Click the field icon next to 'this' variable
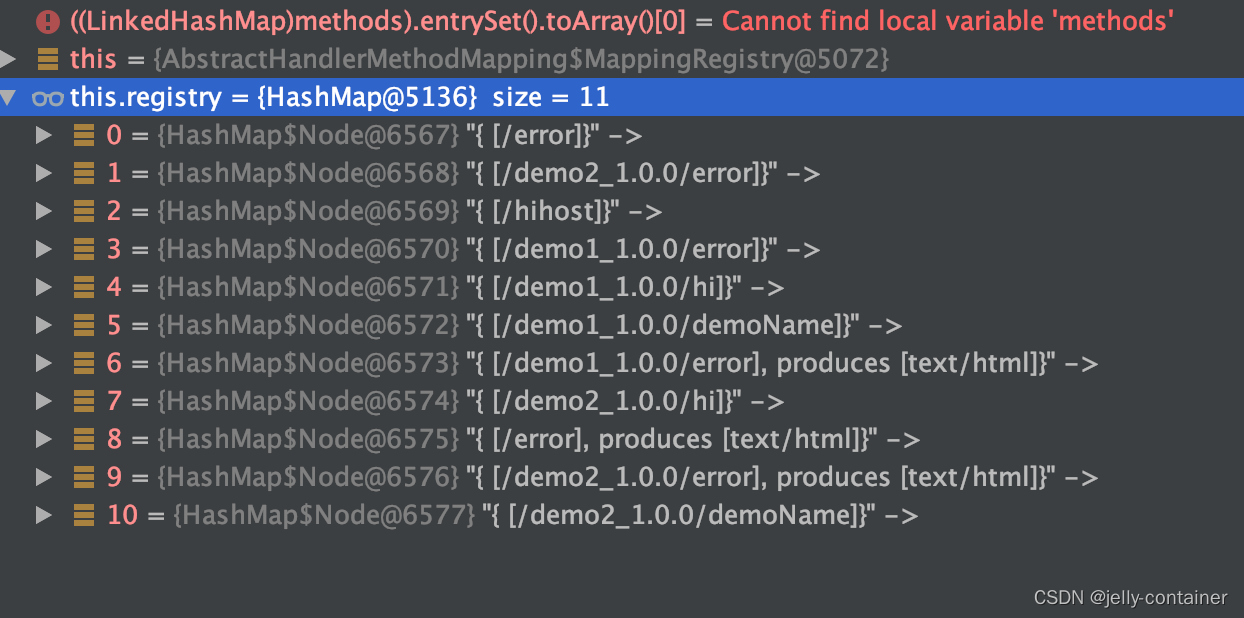The width and height of the screenshot is (1244, 618). pos(48,59)
